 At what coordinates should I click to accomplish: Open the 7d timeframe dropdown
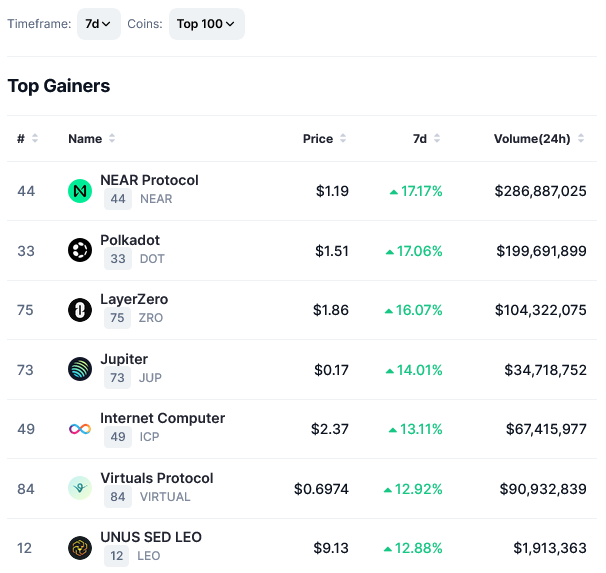point(98,24)
